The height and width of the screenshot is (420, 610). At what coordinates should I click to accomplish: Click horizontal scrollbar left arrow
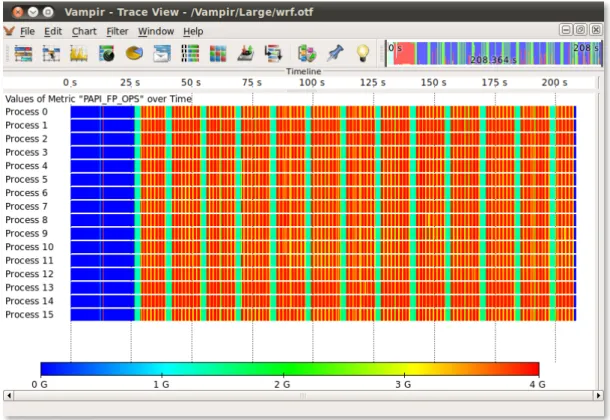[8, 396]
